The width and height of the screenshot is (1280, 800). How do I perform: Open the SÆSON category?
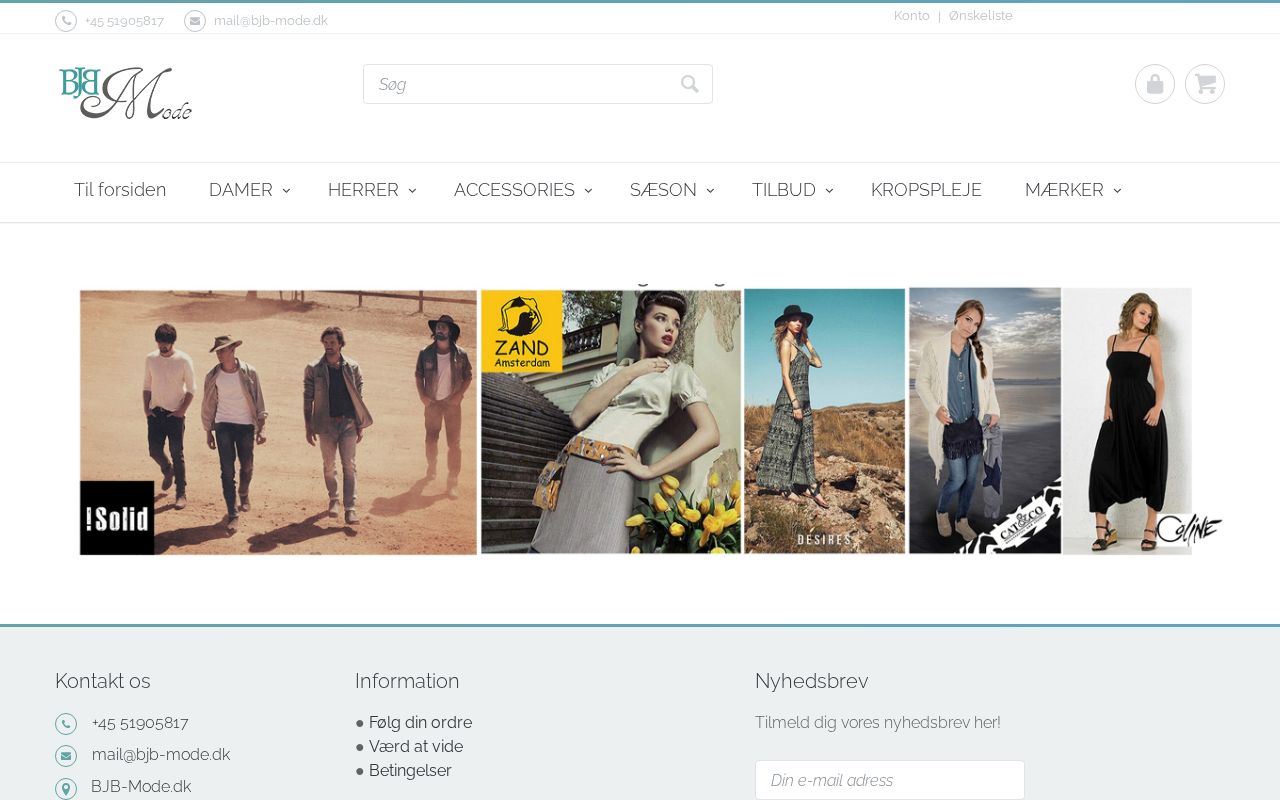(x=663, y=190)
